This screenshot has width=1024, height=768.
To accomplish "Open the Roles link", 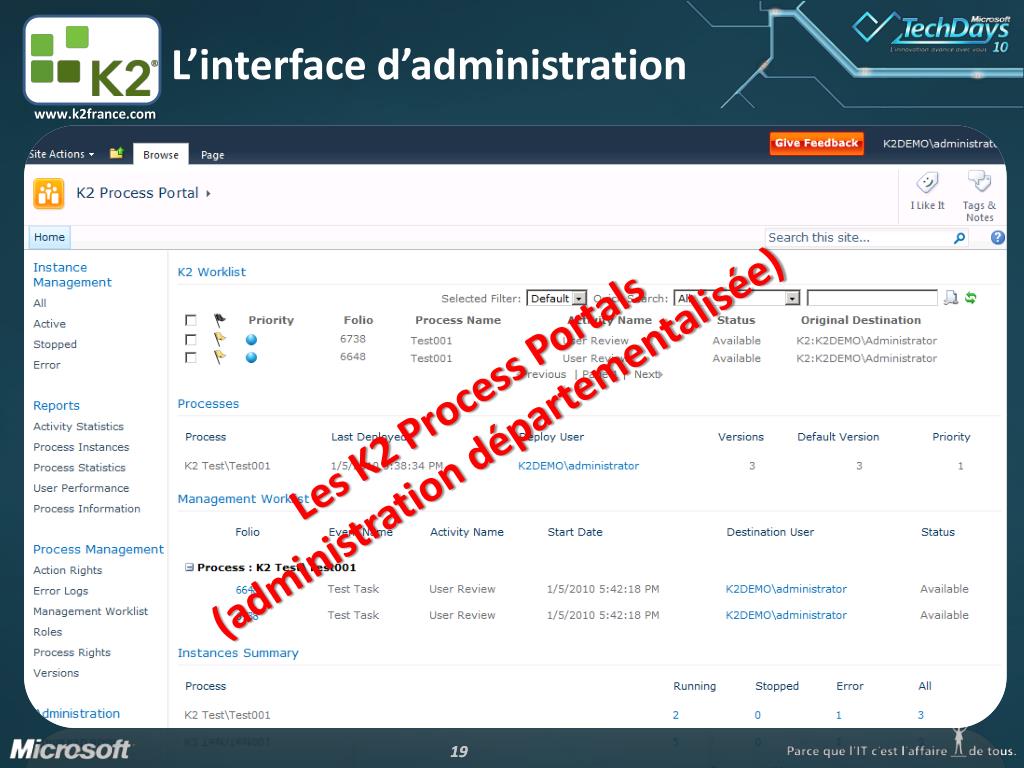I will [x=48, y=632].
